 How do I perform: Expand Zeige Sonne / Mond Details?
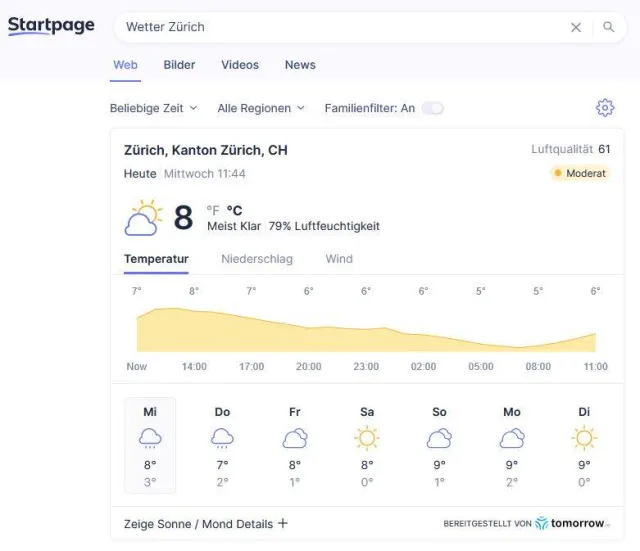[206, 523]
